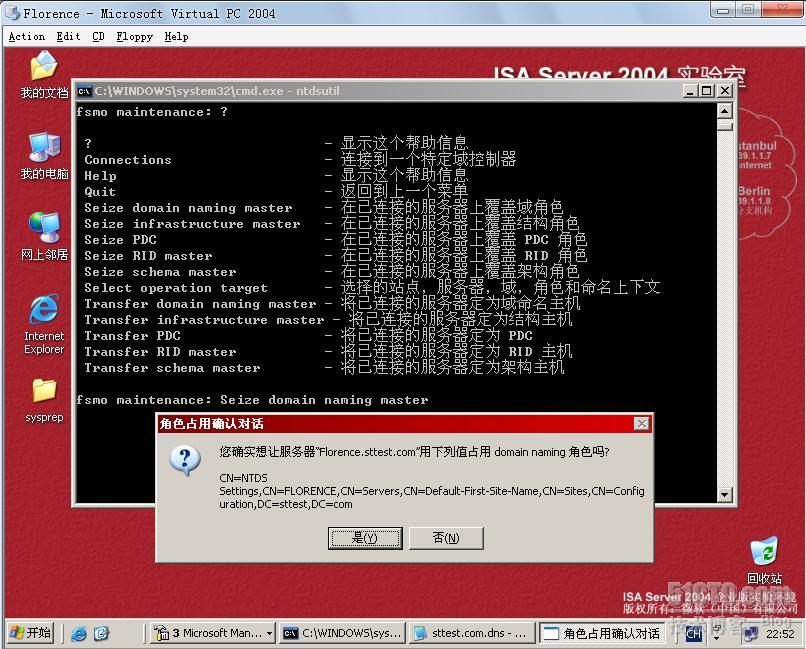Click 'Transfer schema master' help line
This screenshot has height=649, width=806.
click(324, 367)
